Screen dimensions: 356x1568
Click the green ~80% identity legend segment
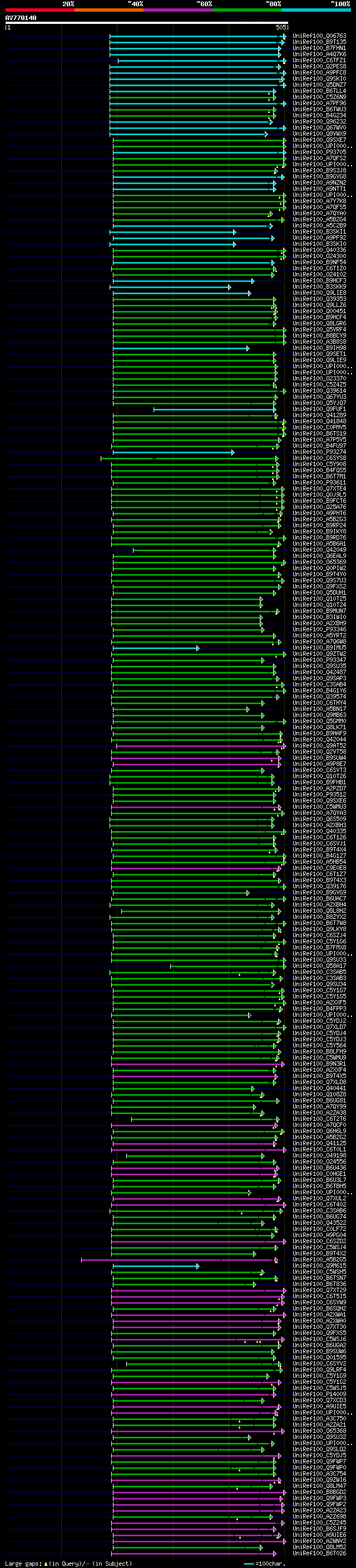click(x=247, y=10)
